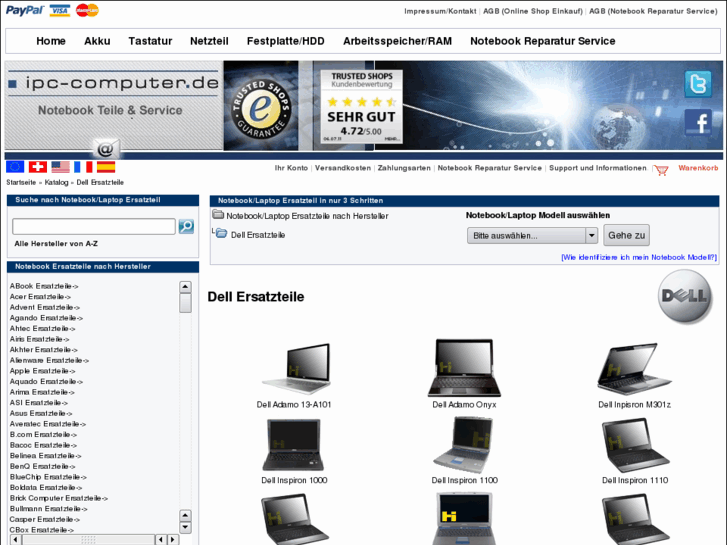Image resolution: width=727 pixels, height=545 pixels.
Task: Click folder icon next to Hersteller
Action: [x=218, y=214]
